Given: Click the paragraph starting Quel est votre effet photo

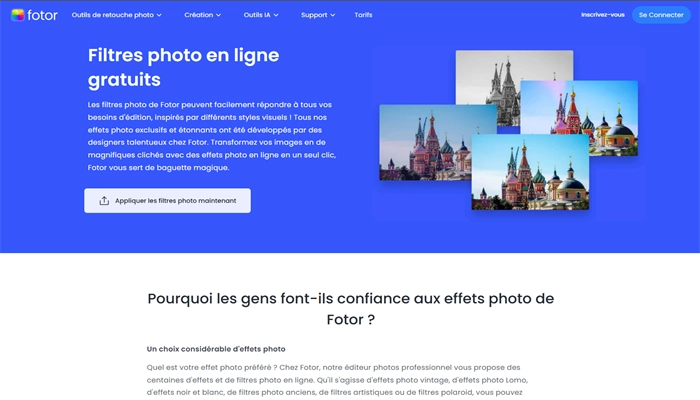Looking at the screenshot, I should 337,380.
